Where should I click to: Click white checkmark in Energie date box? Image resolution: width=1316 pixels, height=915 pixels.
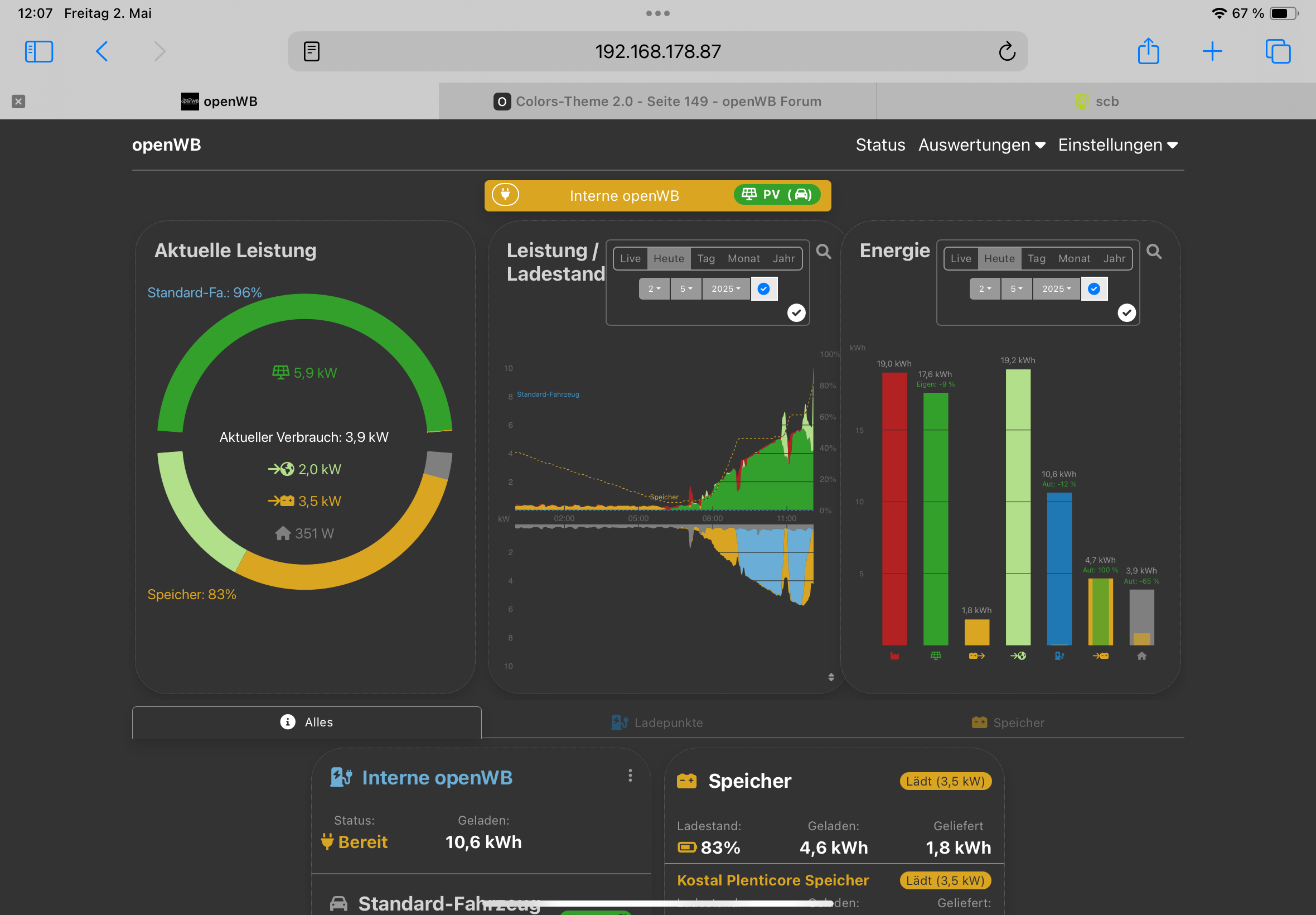1126,313
